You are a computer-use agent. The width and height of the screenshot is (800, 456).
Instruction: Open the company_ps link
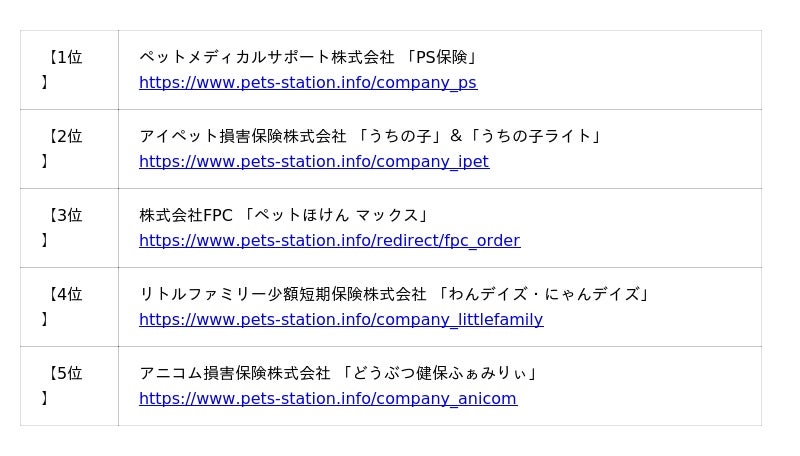tap(308, 82)
